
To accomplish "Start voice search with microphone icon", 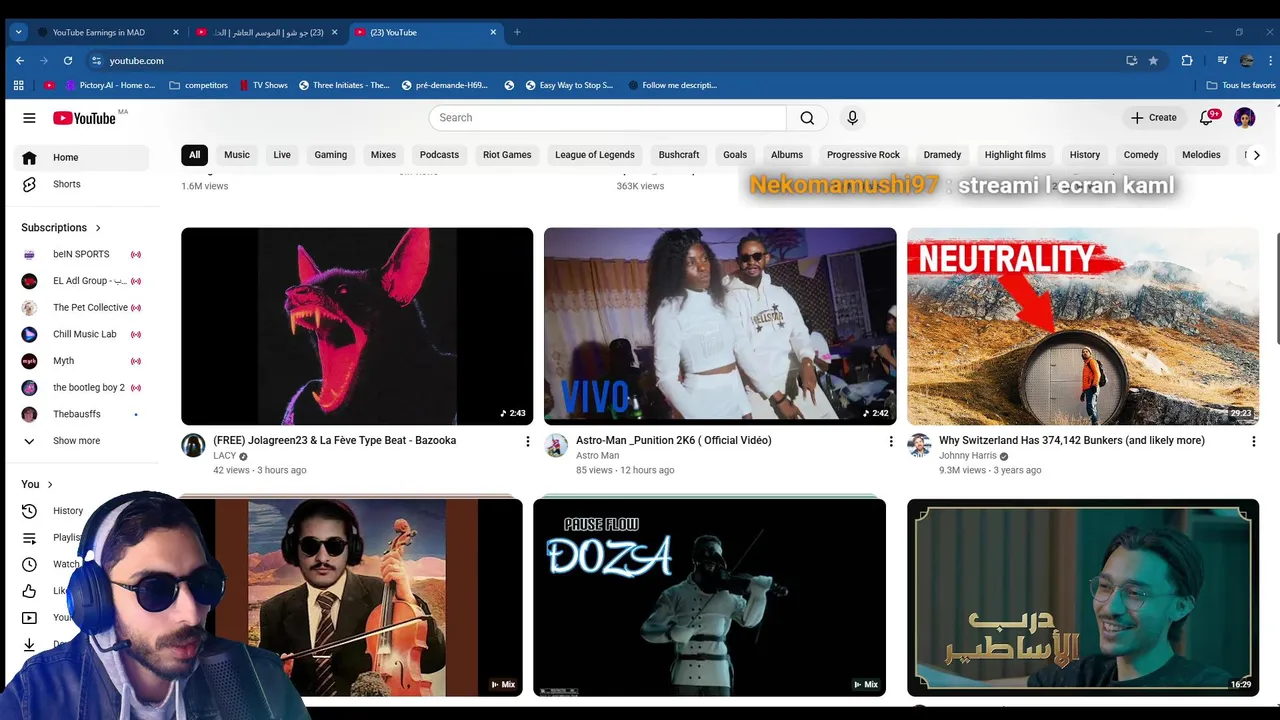I will coord(852,118).
